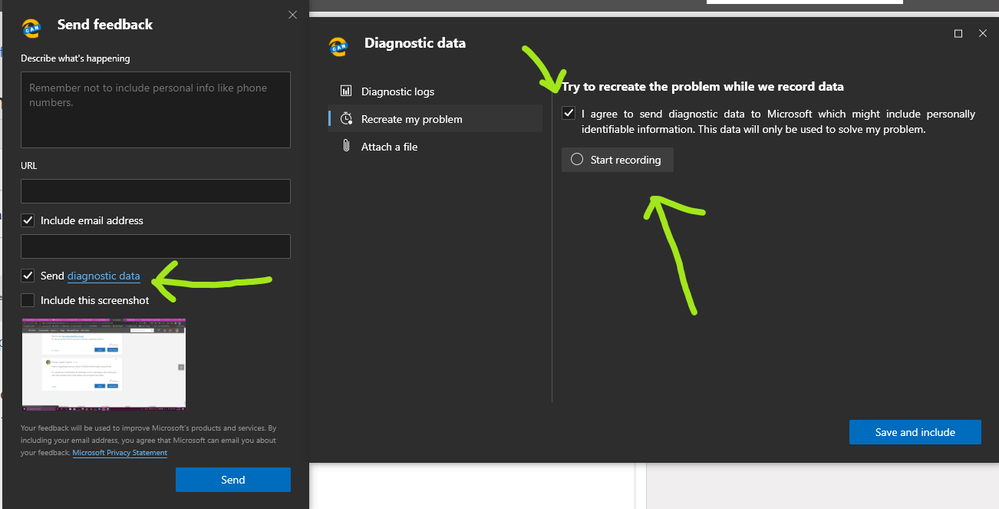999x509 pixels.
Task: Open the diagnostic data link
Action: pyautogui.click(x=103, y=276)
